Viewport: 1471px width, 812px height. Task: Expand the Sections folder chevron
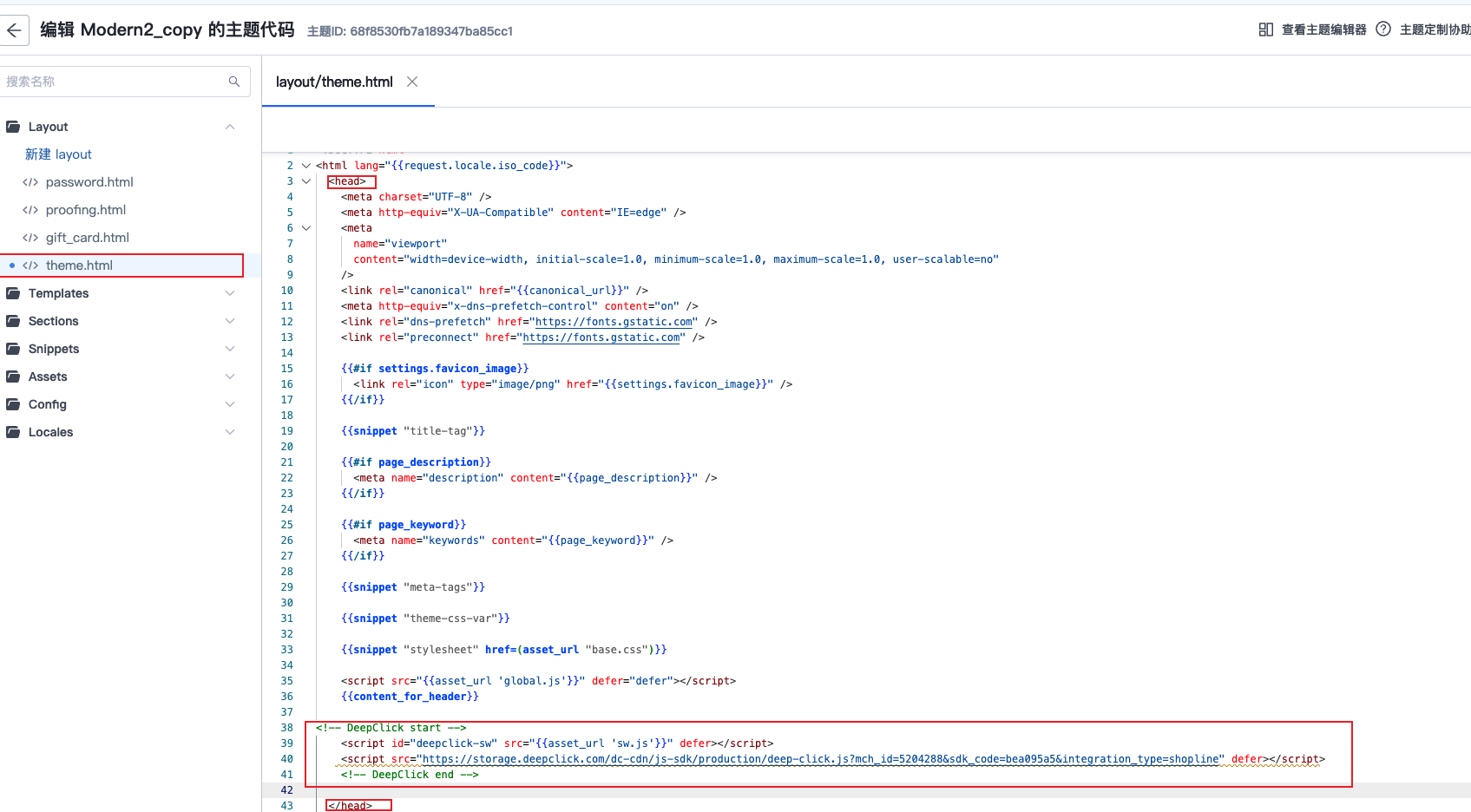tap(230, 321)
